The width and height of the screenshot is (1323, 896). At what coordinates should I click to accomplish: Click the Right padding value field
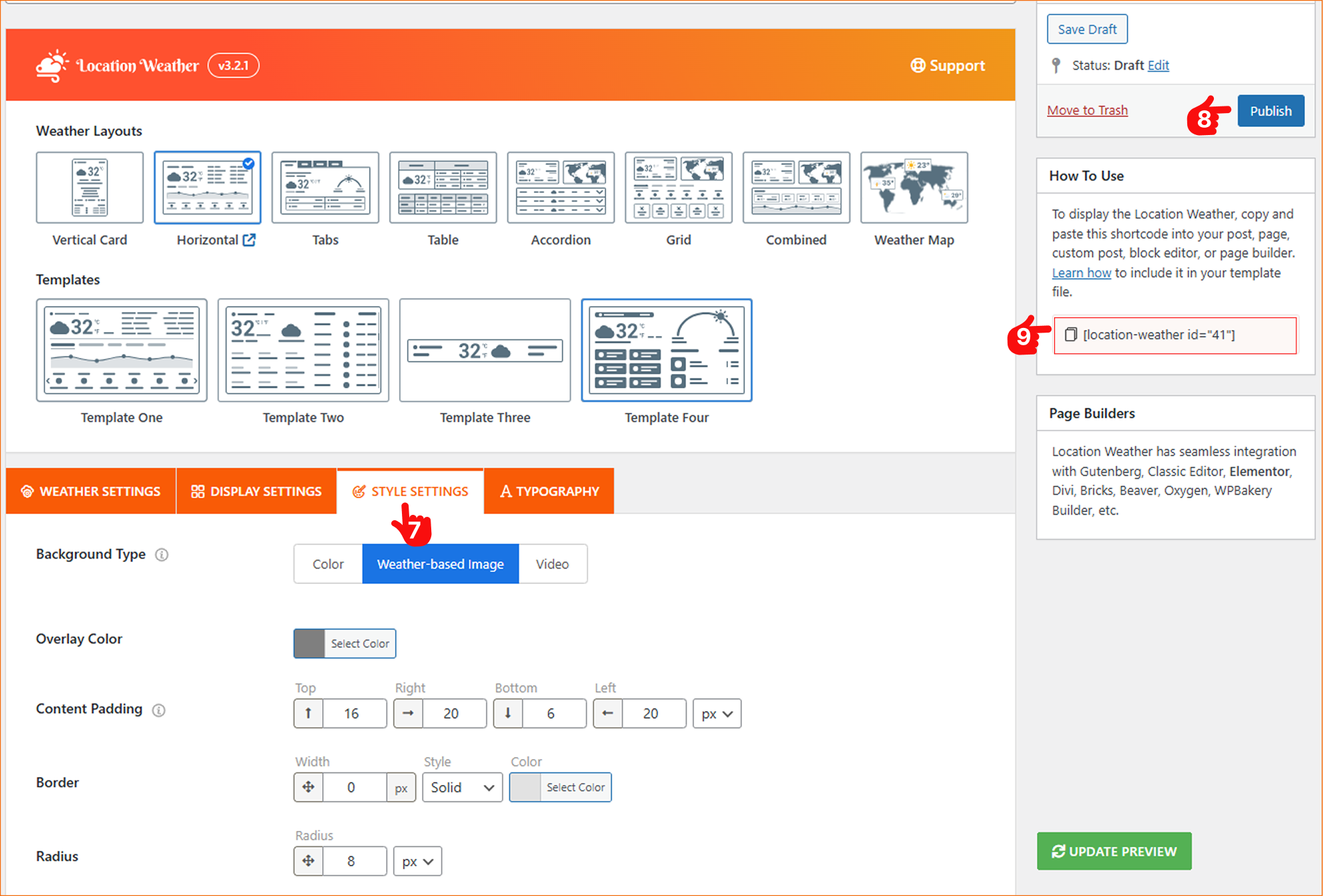click(455, 713)
